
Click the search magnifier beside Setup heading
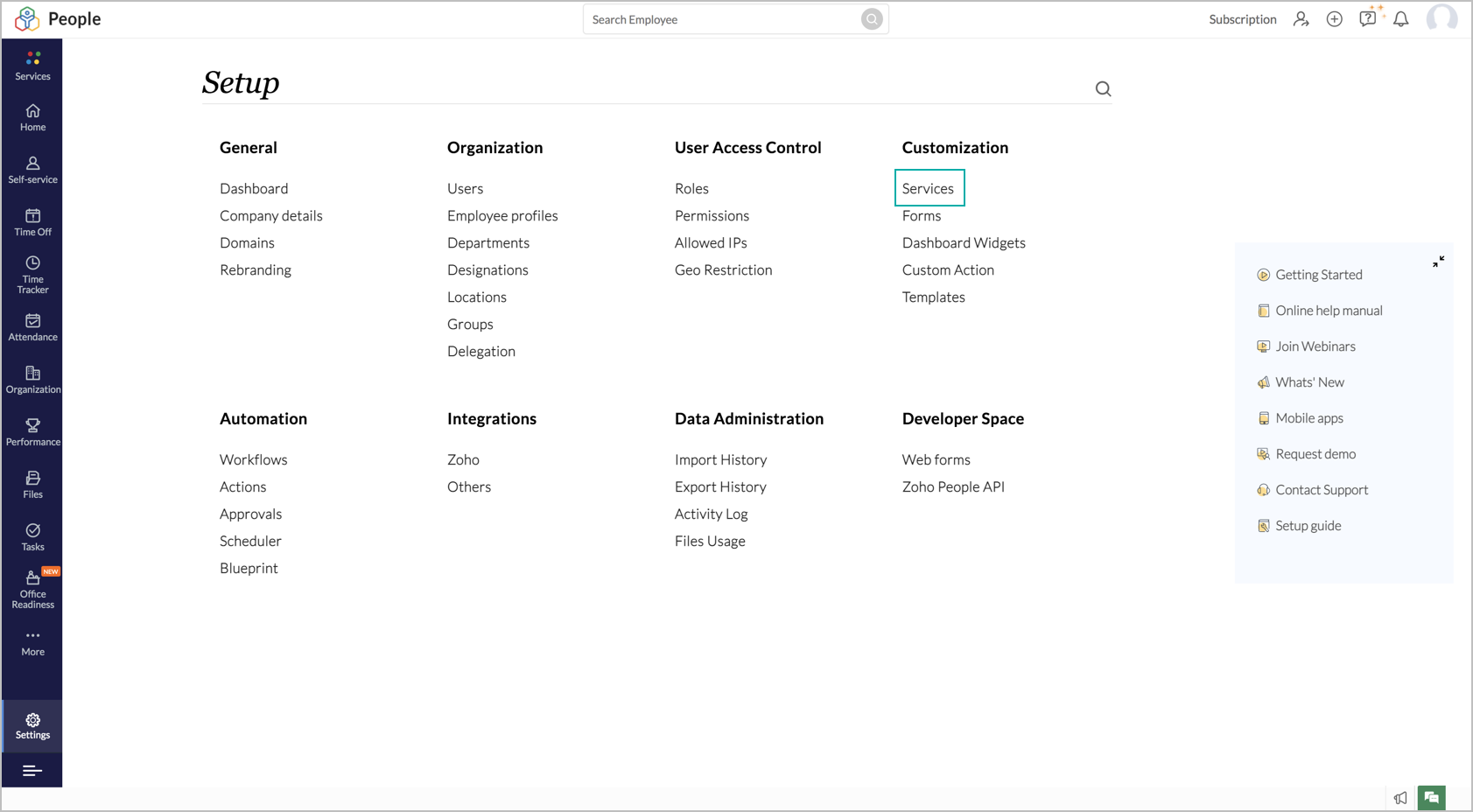[1102, 88]
